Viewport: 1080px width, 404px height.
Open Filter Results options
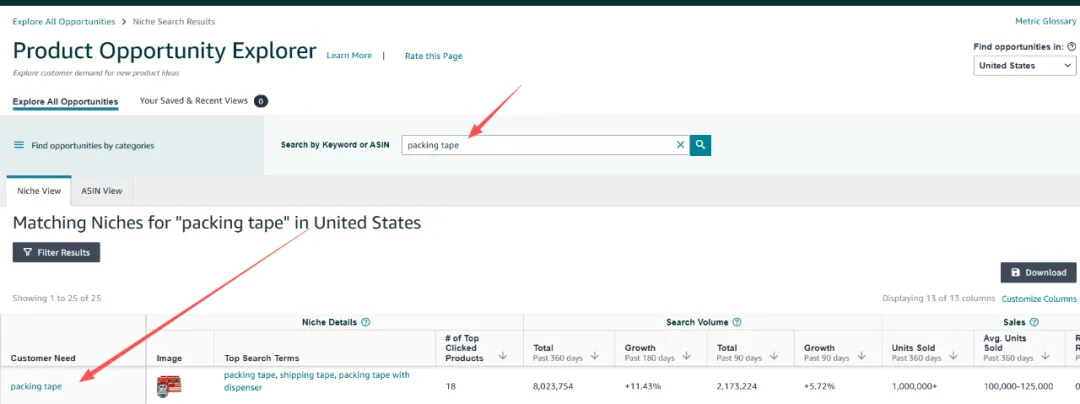[x=56, y=252]
